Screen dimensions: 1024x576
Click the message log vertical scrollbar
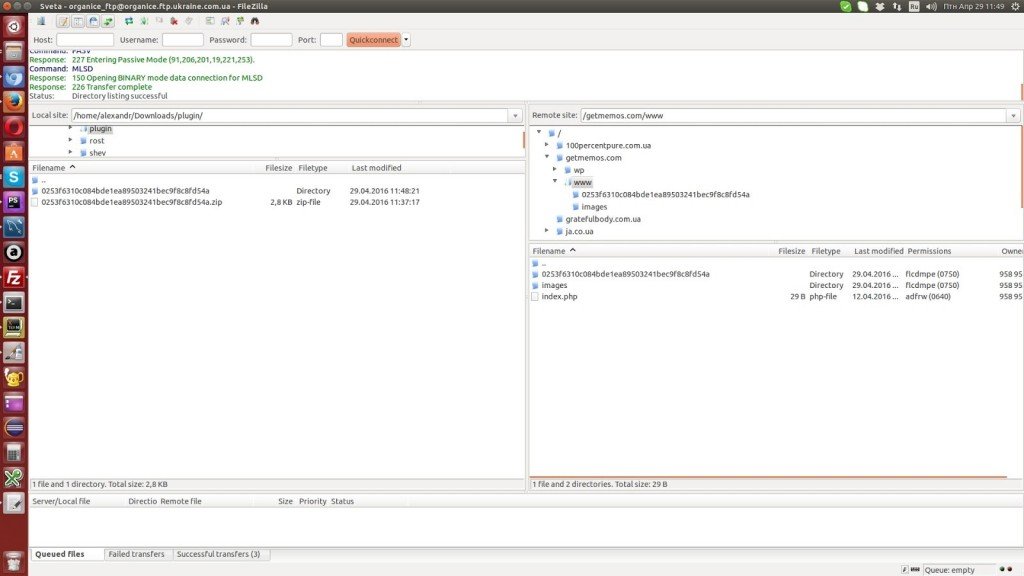pyautogui.click(x=1021, y=91)
